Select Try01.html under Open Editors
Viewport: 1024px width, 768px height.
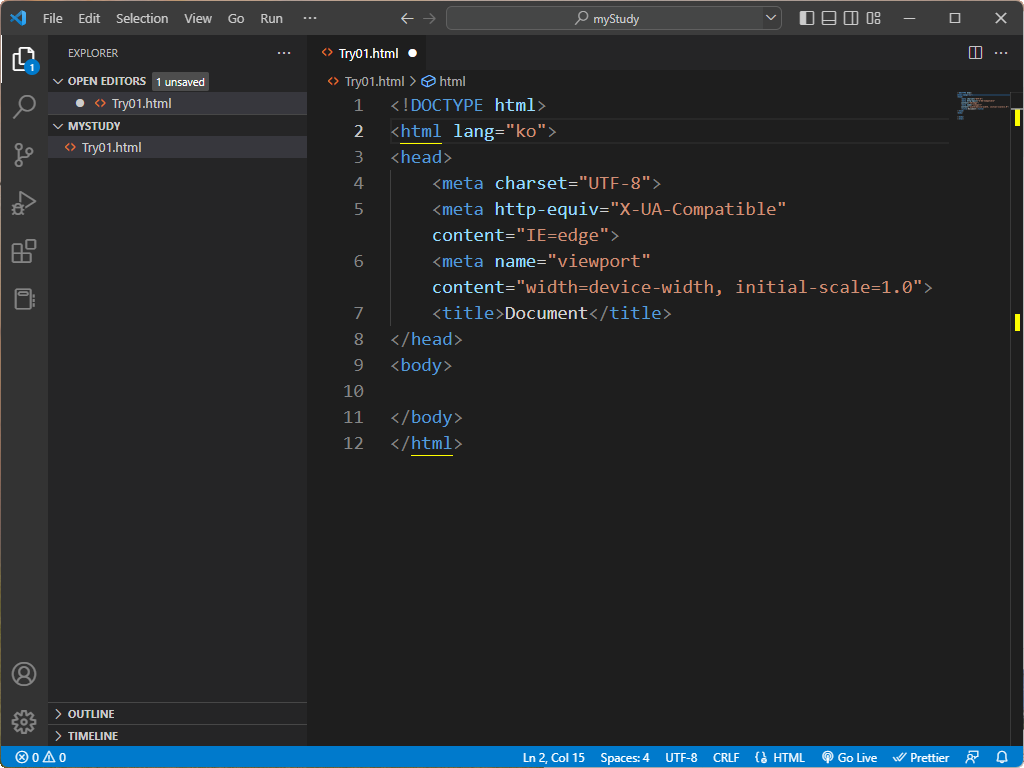178,103
